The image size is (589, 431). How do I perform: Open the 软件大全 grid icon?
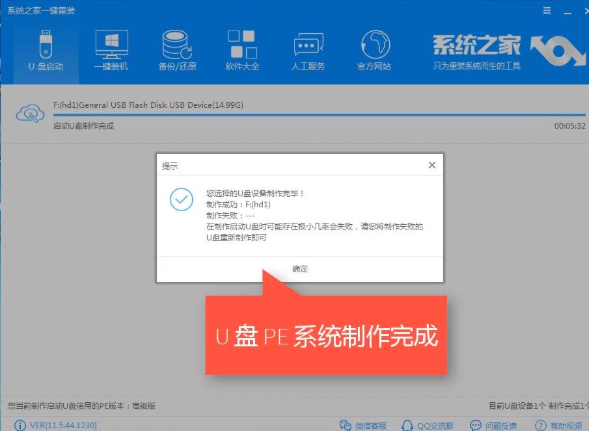(242, 44)
